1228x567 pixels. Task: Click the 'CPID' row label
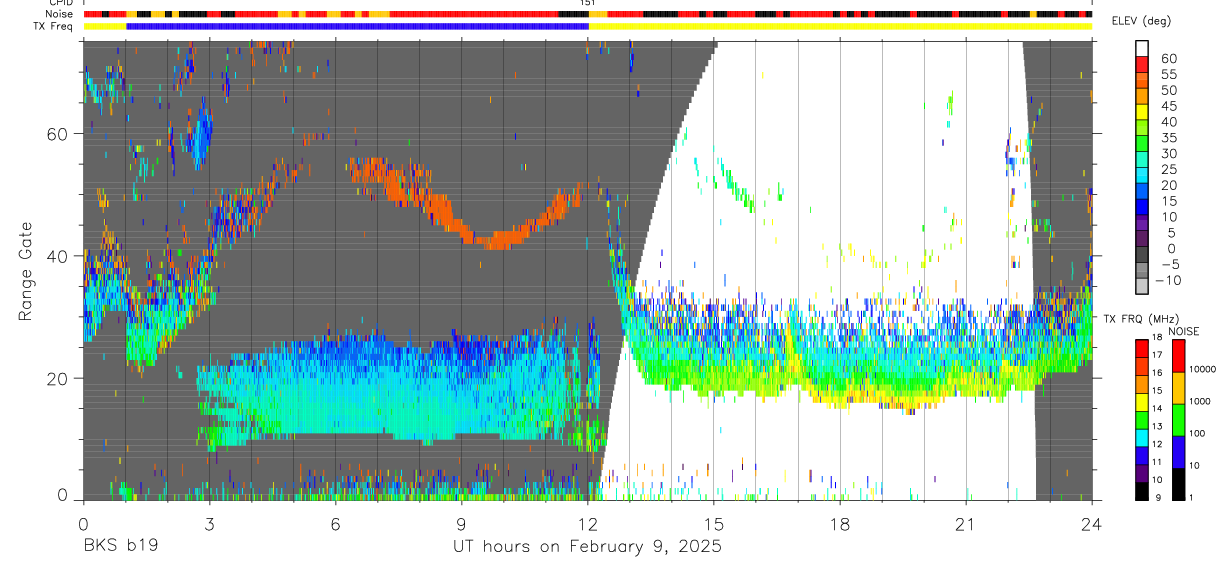click(x=61, y=3)
